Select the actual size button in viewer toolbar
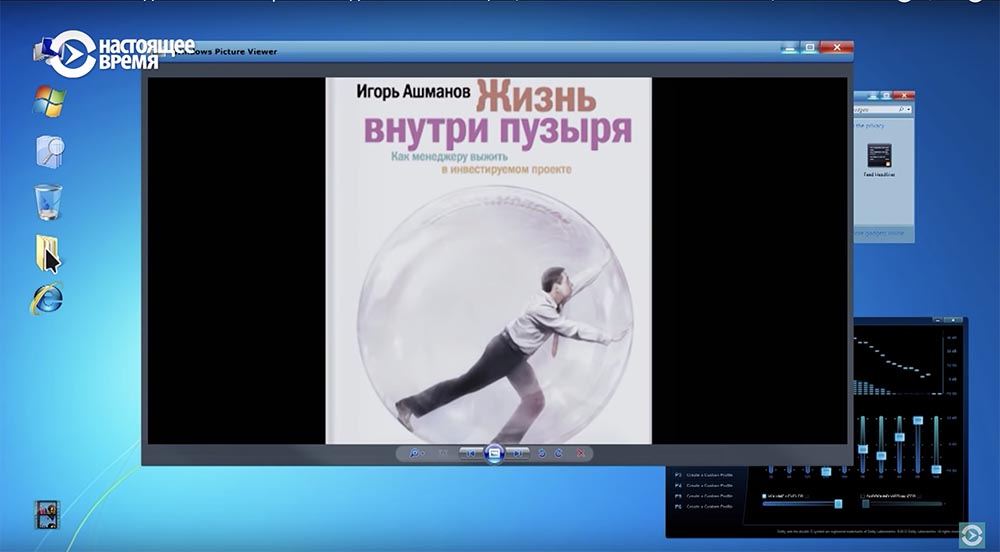This screenshot has height=552, width=1000. click(443, 453)
